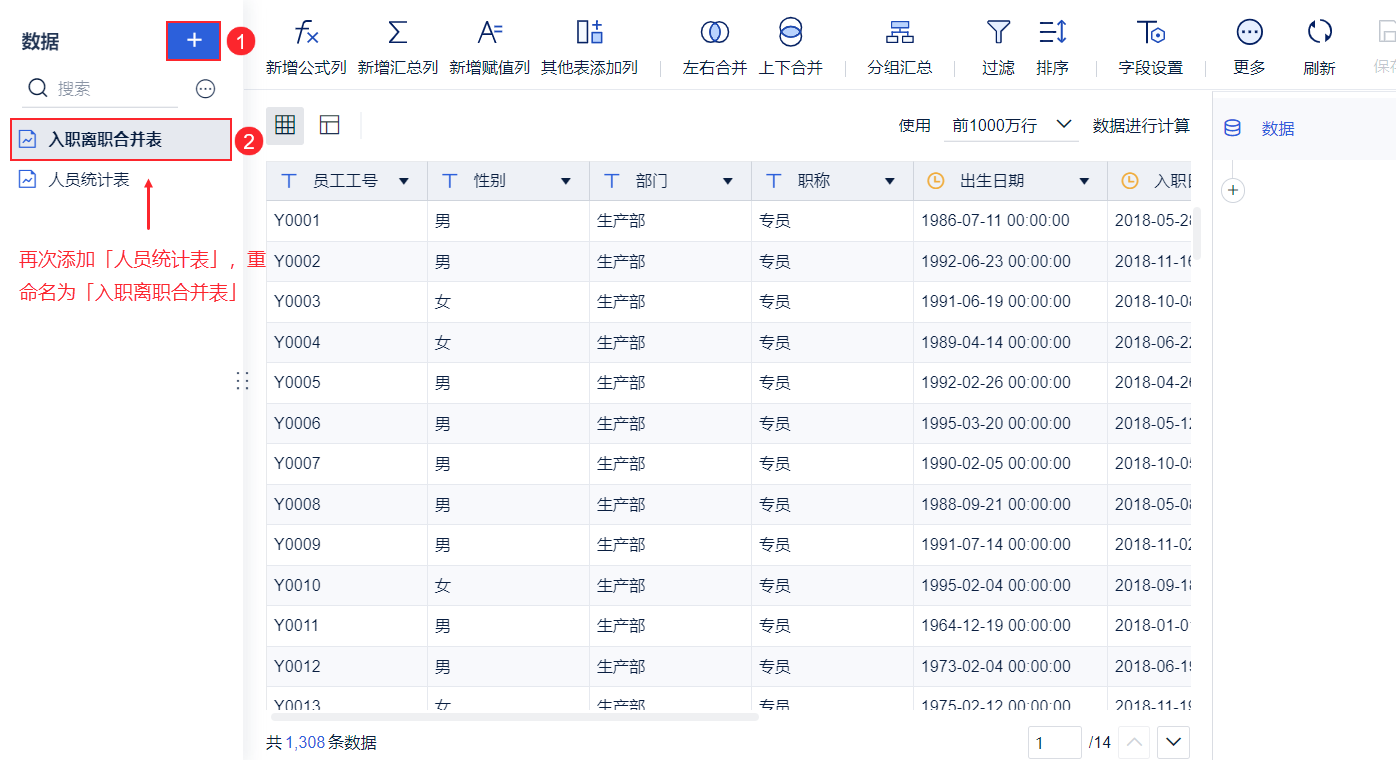Click the magnifier search icon

[38, 88]
